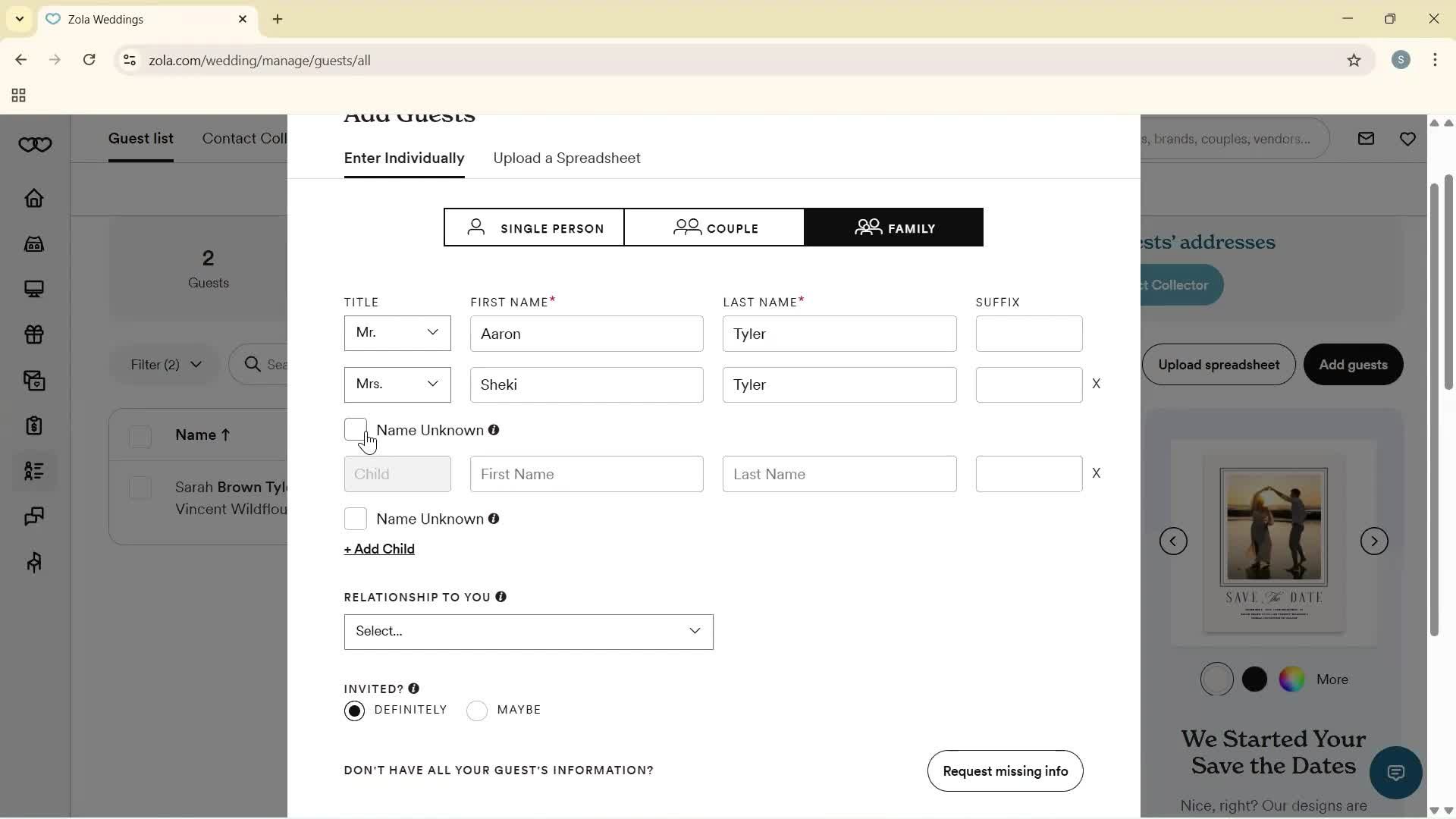1456x819 pixels.
Task: Open the invitations envelope icon in sidebar
Action: 34,380
